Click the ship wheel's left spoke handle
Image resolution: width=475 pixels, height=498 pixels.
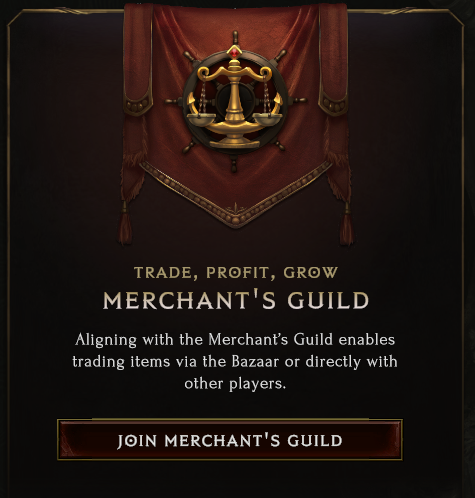click(x=172, y=101)
